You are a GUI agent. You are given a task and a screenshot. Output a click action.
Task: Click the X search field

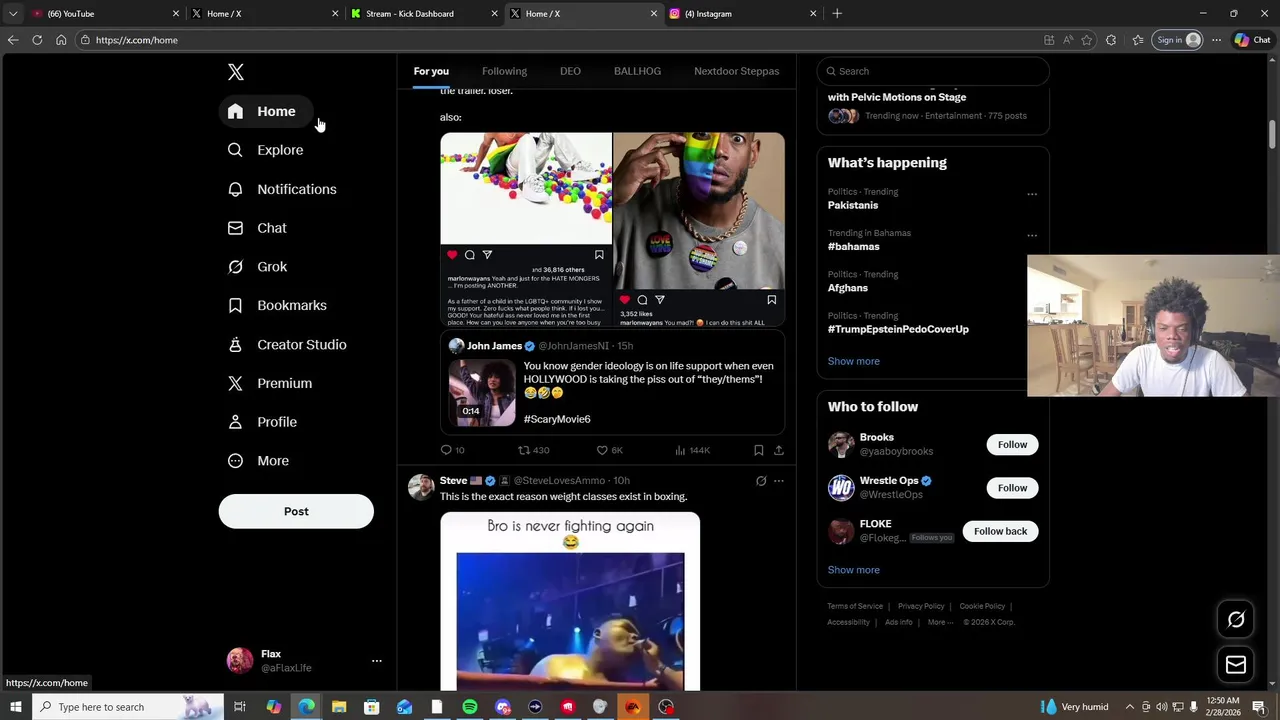point(933,71)
